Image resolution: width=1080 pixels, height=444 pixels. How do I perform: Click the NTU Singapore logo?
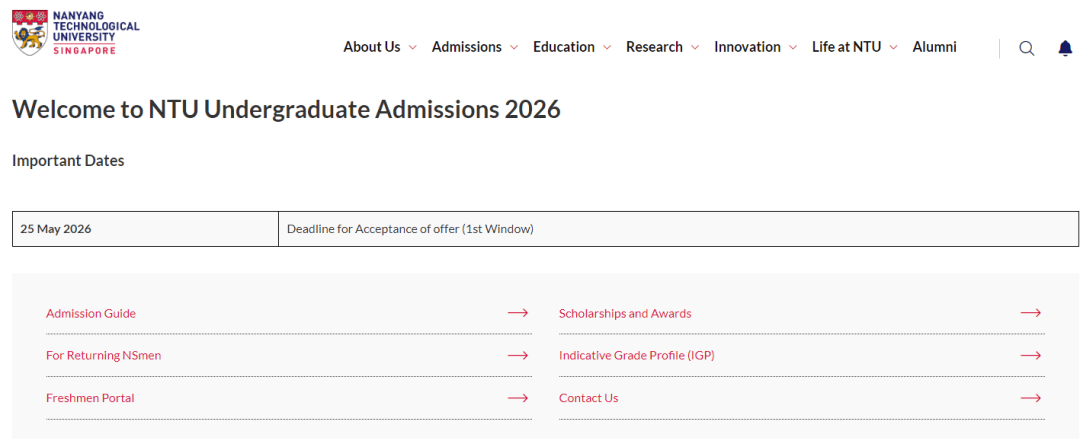[x=76, y=32]
